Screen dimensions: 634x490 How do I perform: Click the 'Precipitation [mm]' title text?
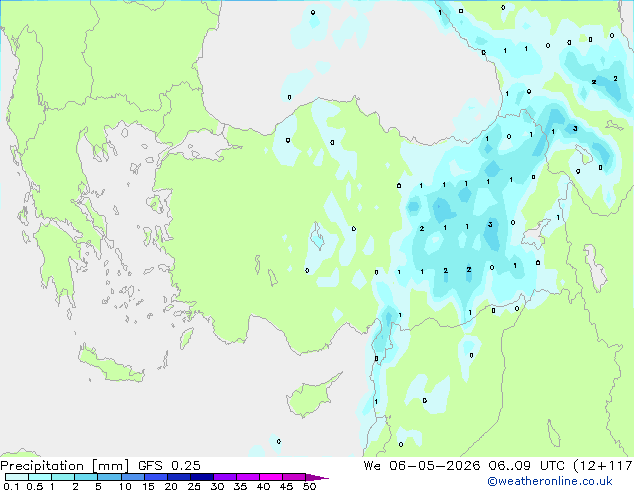(x=65, y=466)
